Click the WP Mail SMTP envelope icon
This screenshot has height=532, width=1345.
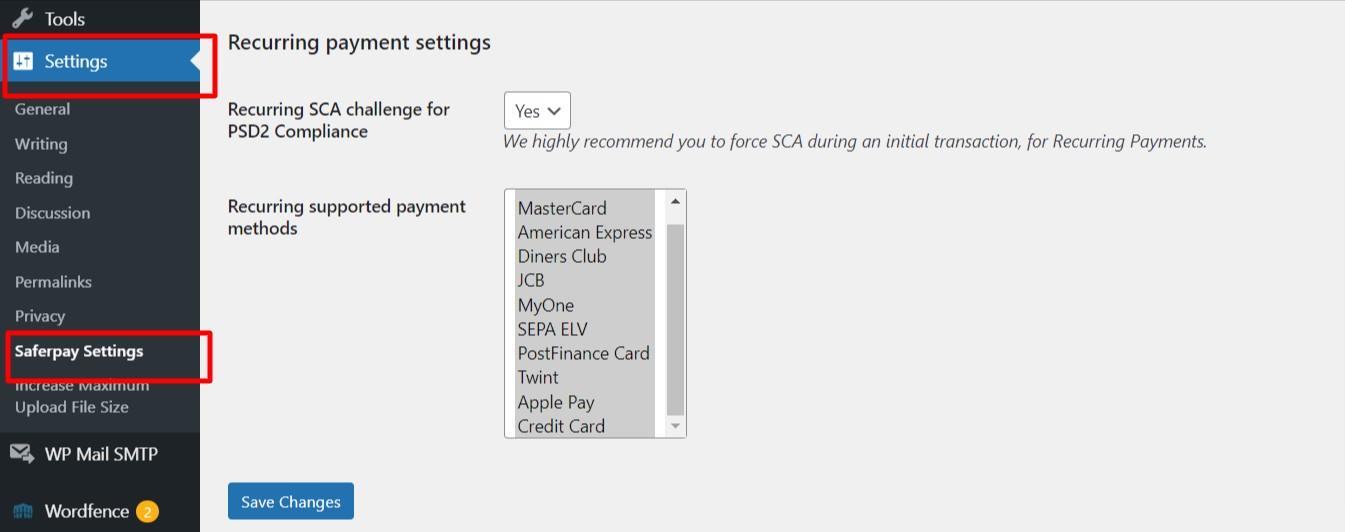[22, 454]
